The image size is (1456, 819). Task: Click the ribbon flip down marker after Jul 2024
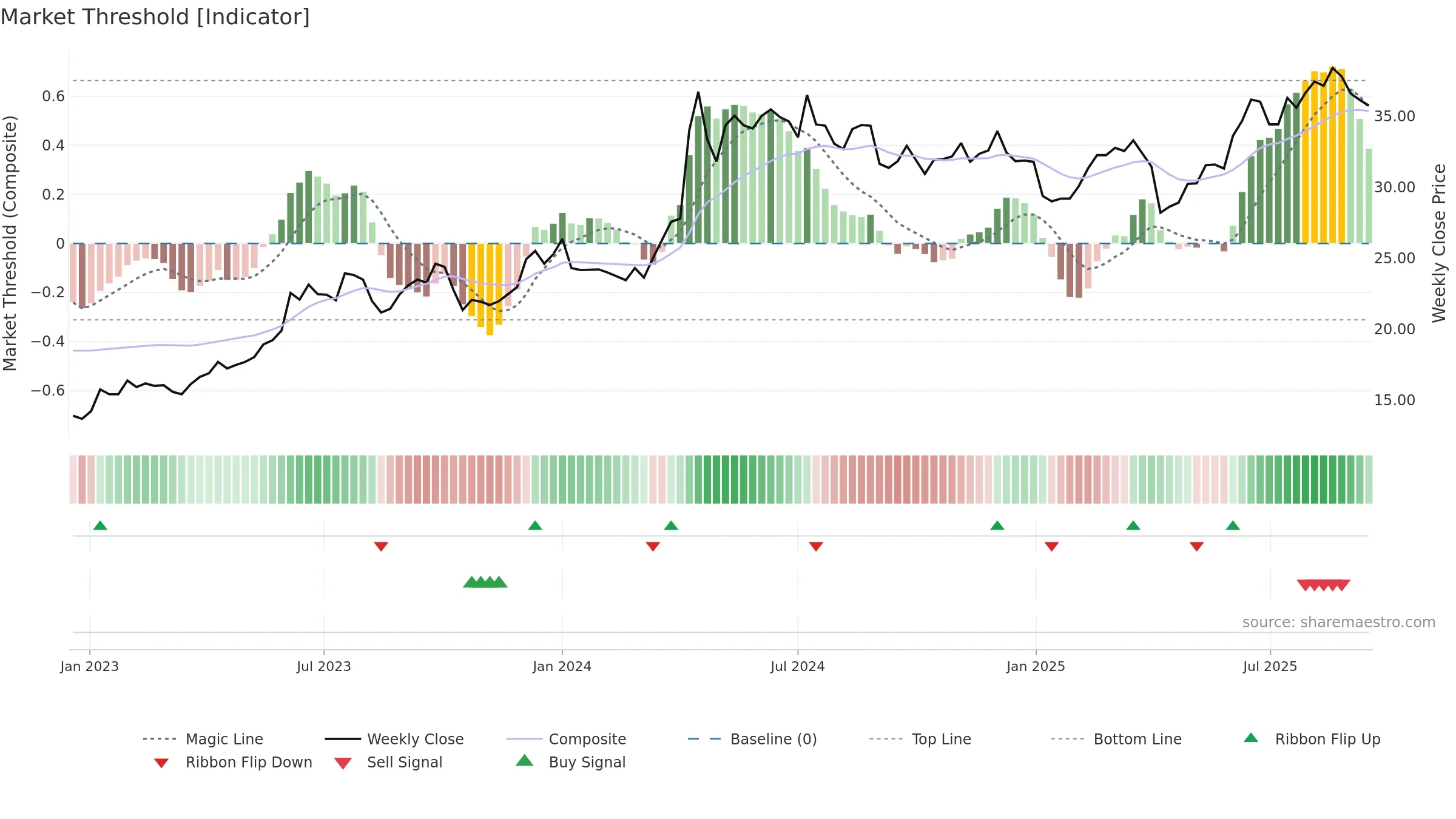816,547
